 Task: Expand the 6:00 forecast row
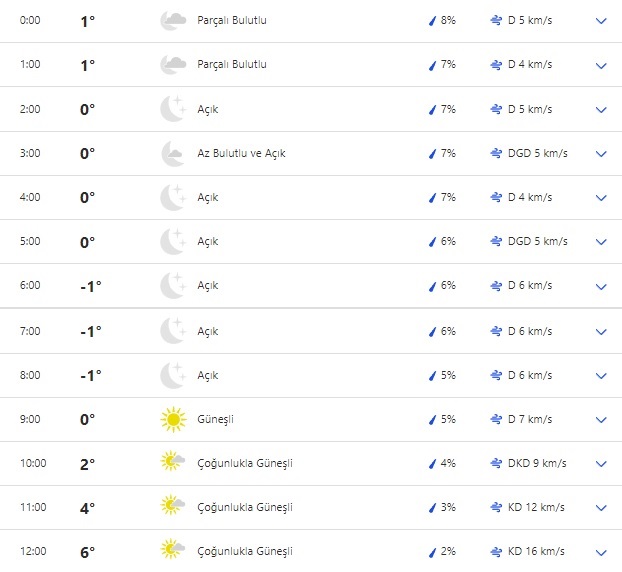pyautogui.click(x=601, y=286)
